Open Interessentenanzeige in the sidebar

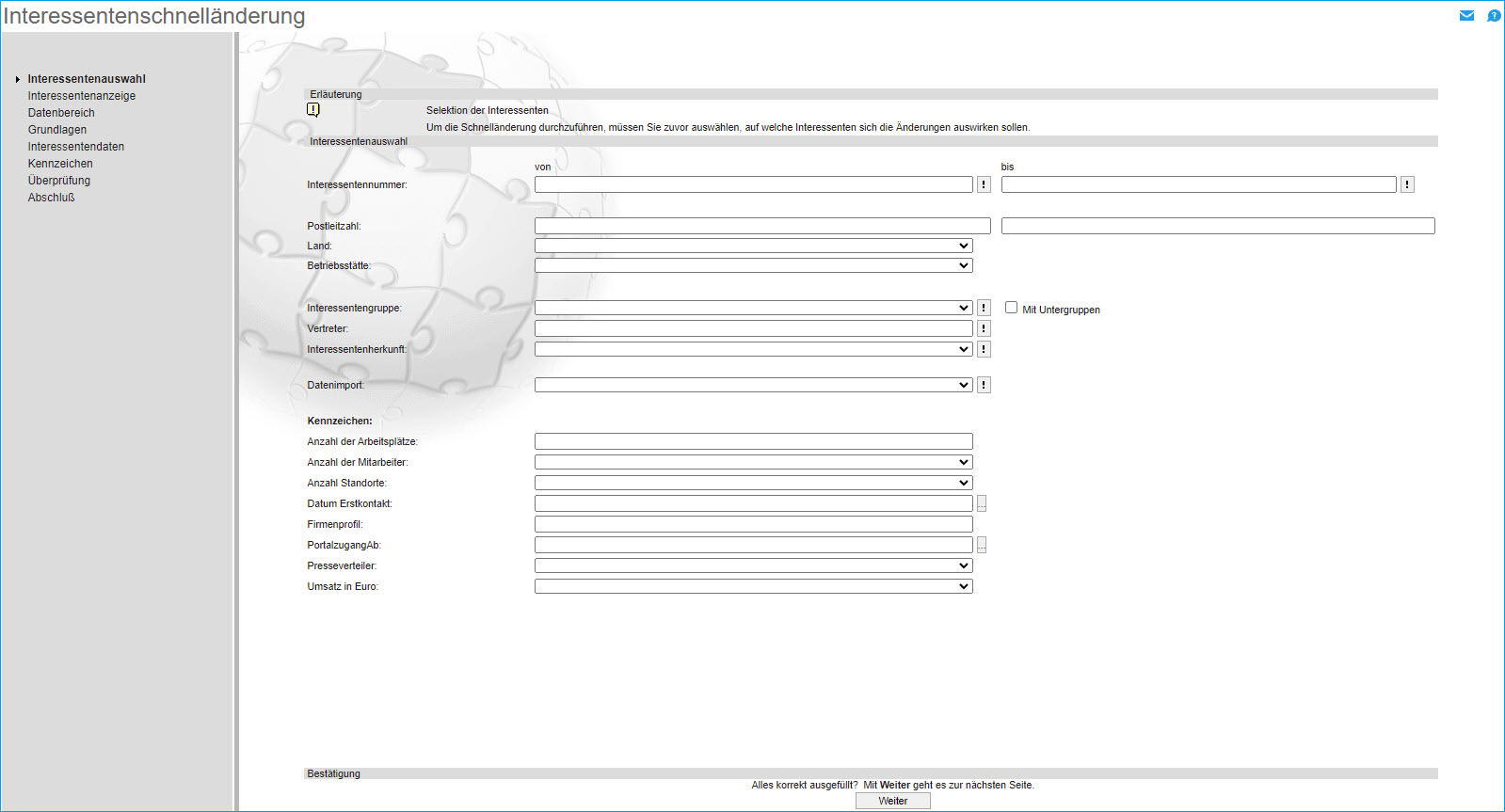[82, 96]
